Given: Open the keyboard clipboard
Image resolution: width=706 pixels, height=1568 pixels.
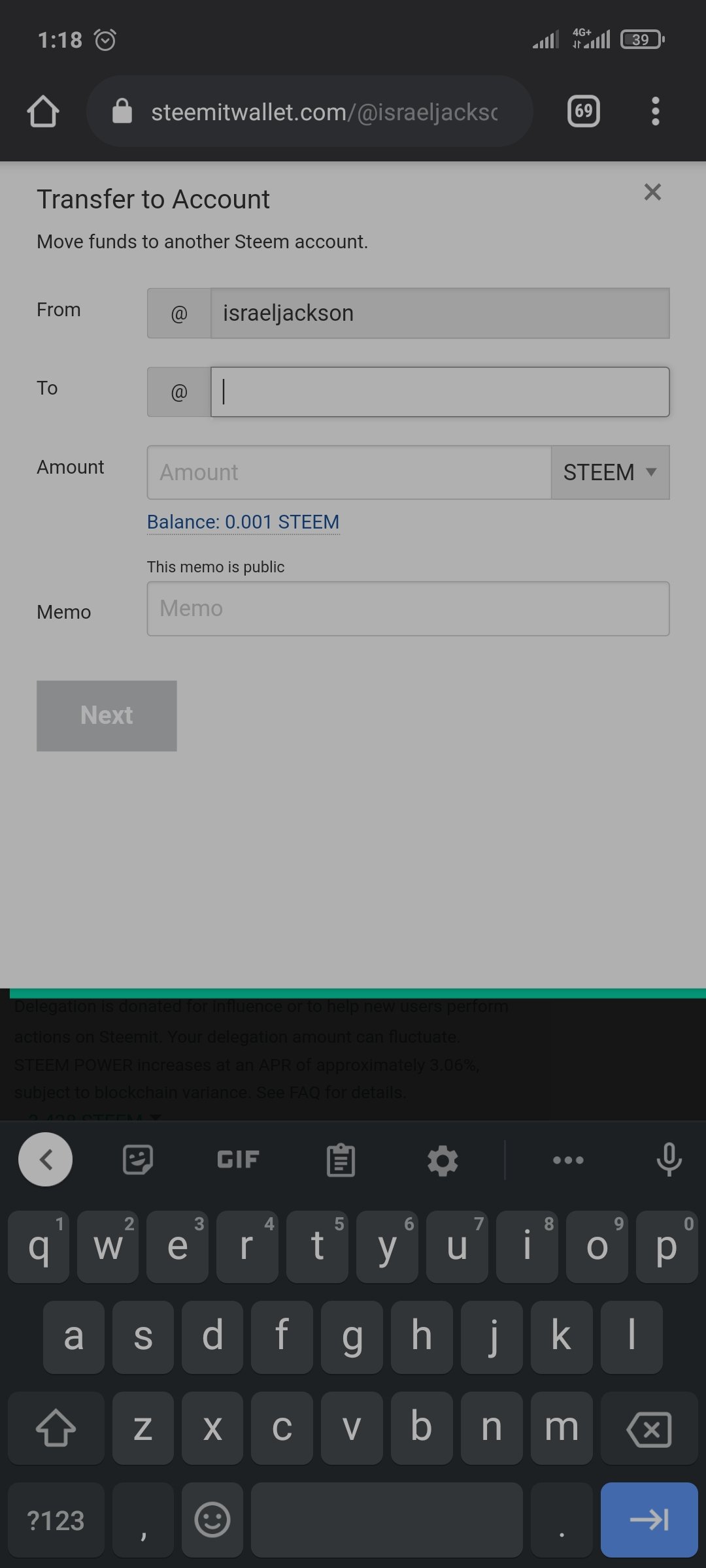Looking at the screenshot, I should pyautogui.click(x=341, y=1160).
